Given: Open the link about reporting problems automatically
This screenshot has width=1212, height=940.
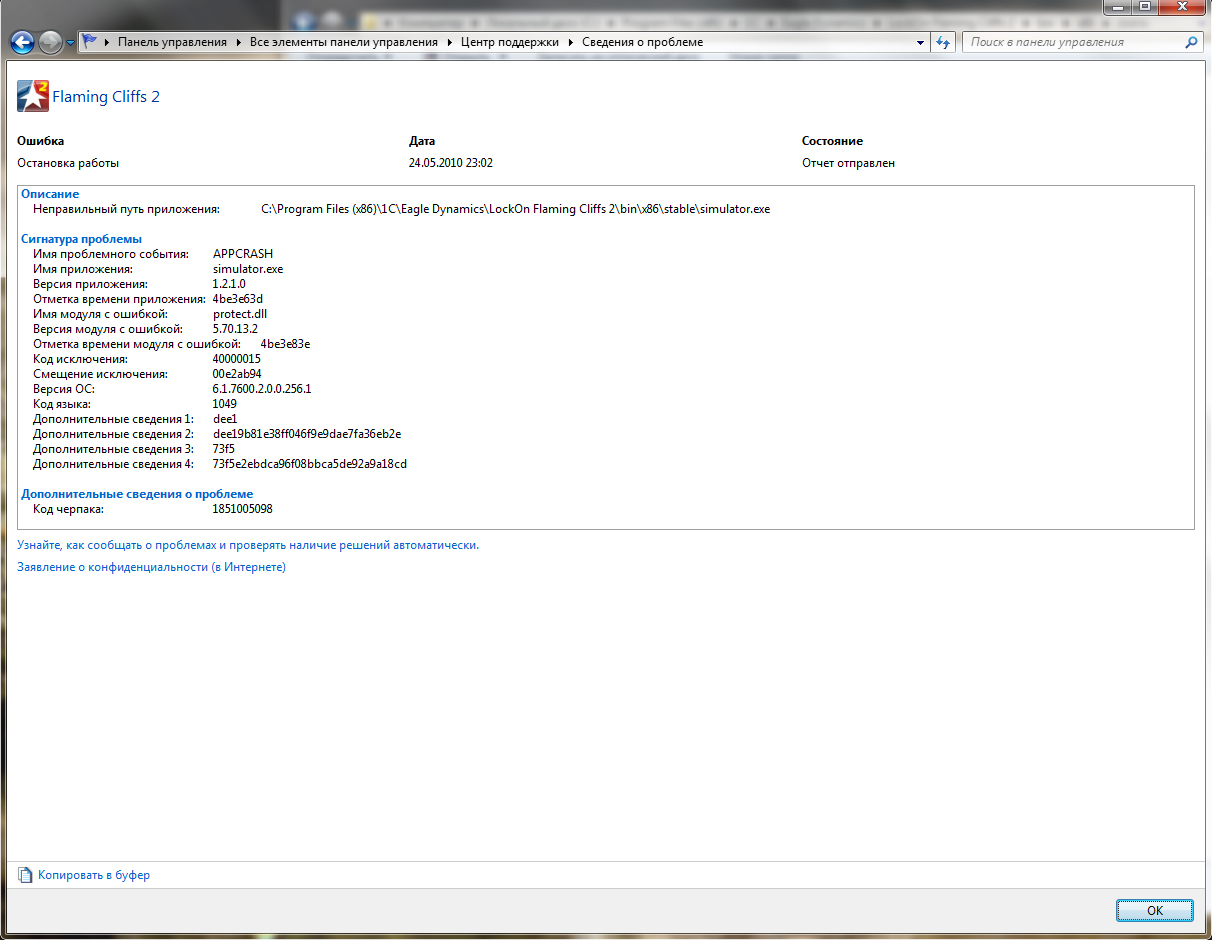Looking at the screenshot, I should click(x=248, y=546).
